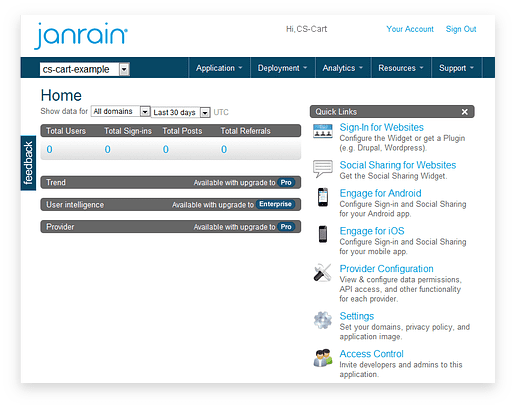
Task: Click the Engage for iOS phone icon
Action: 322,234
